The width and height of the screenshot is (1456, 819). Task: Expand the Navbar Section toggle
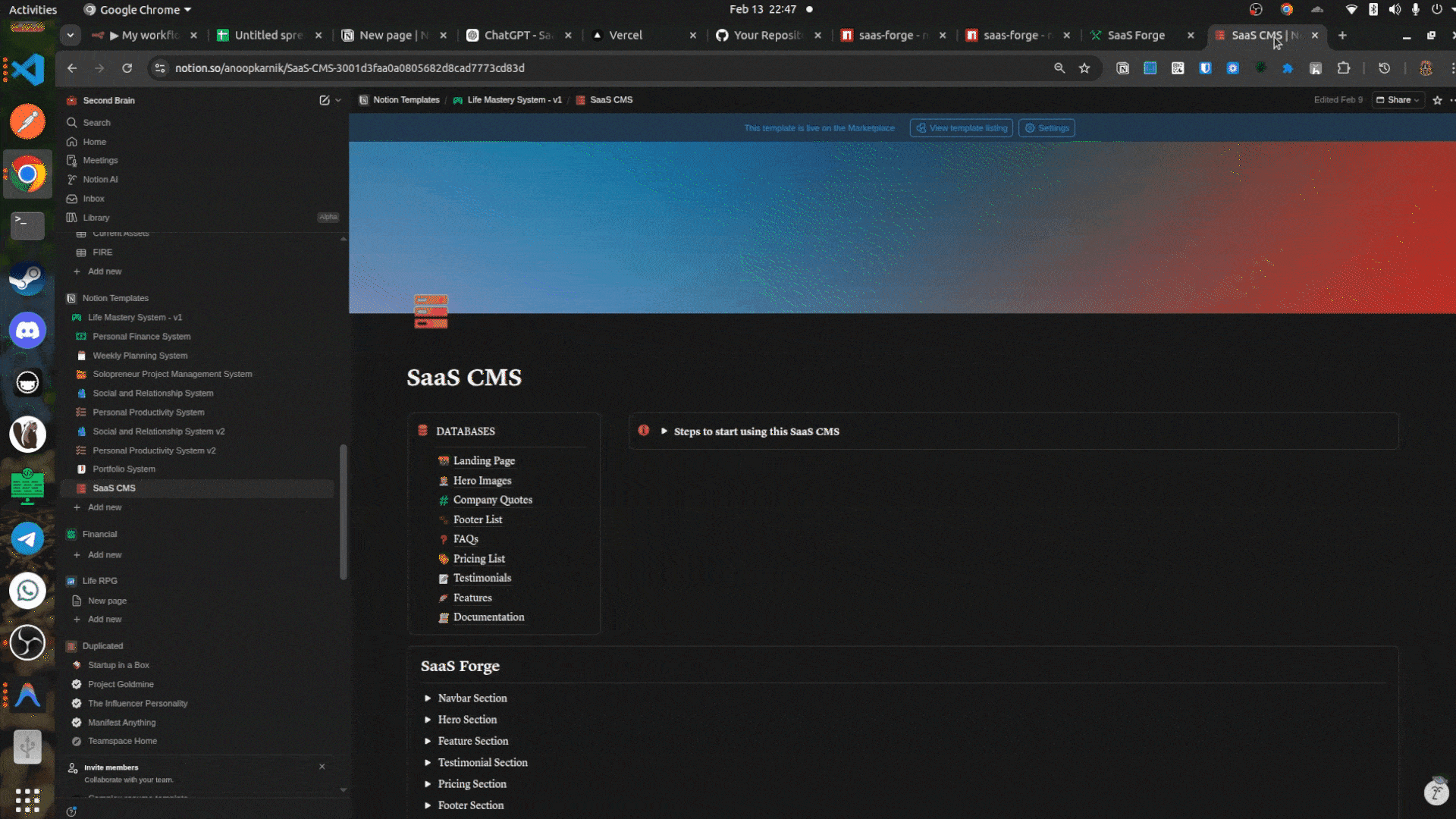point(428,698)
